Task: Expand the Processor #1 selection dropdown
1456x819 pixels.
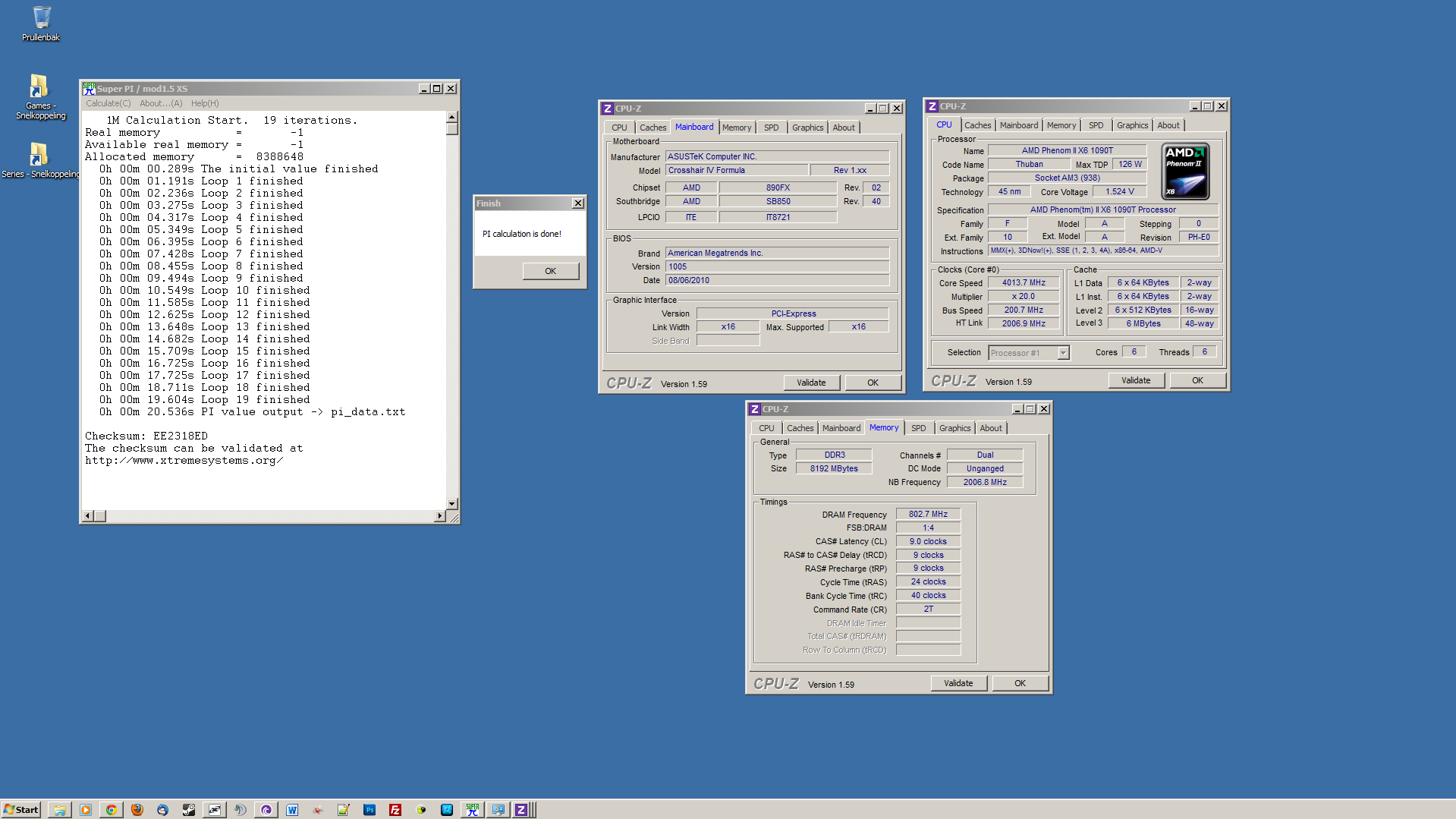Action: pyautogui.click(x=1063, y=353)
